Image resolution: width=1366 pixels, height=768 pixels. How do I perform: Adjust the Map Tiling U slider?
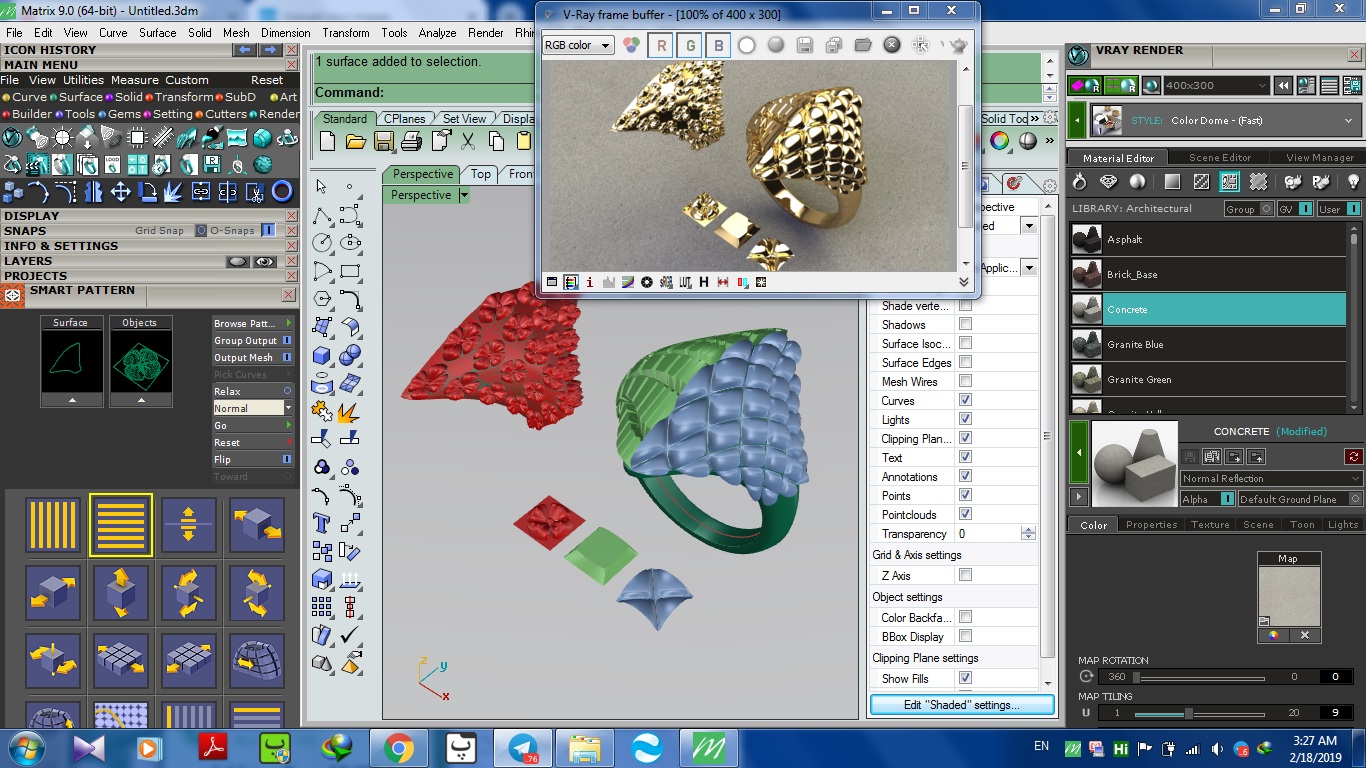click(x=1188, y=713)
